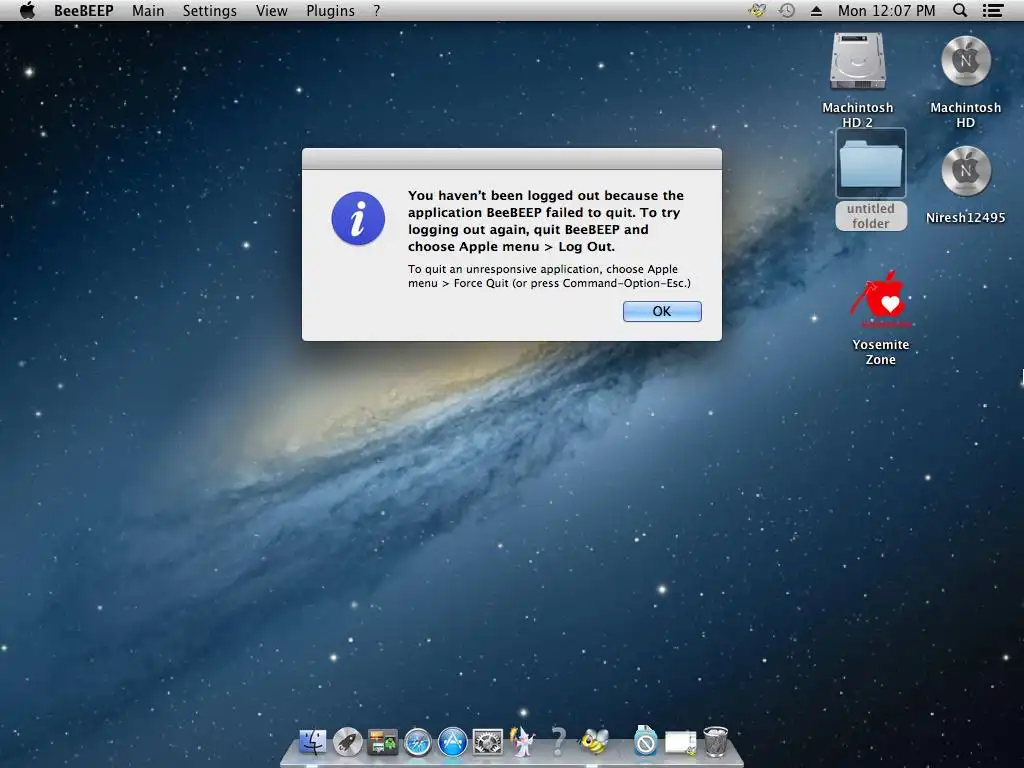
Task: Open Notification Center list icon
Action: point(993,10)
